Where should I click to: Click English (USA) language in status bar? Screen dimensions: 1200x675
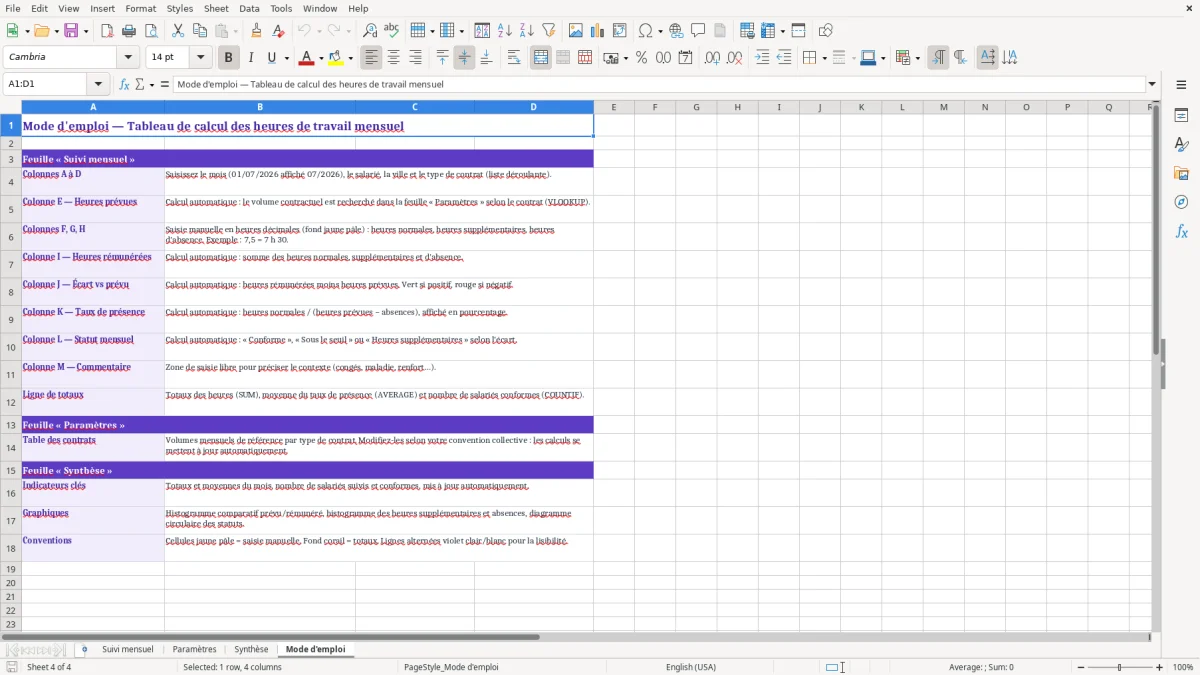point(691,667)
